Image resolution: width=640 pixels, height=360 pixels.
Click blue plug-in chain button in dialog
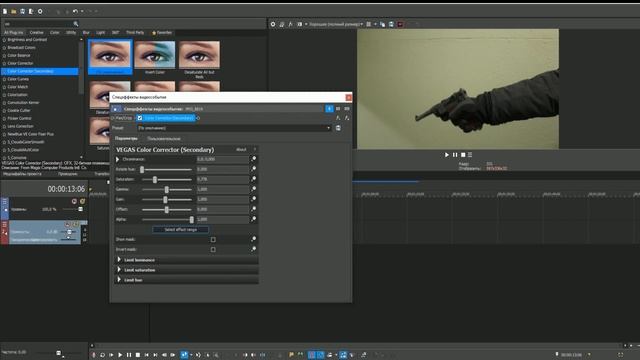[329, 109]
